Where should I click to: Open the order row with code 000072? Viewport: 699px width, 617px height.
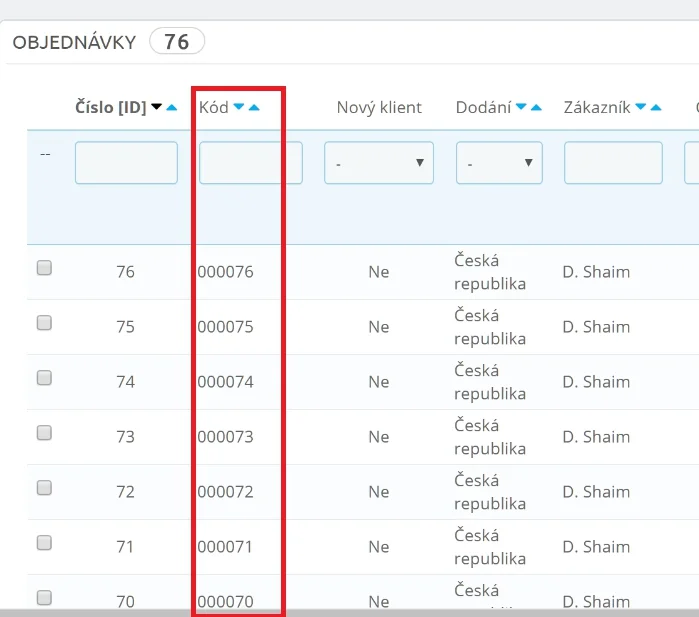[226, 492]
